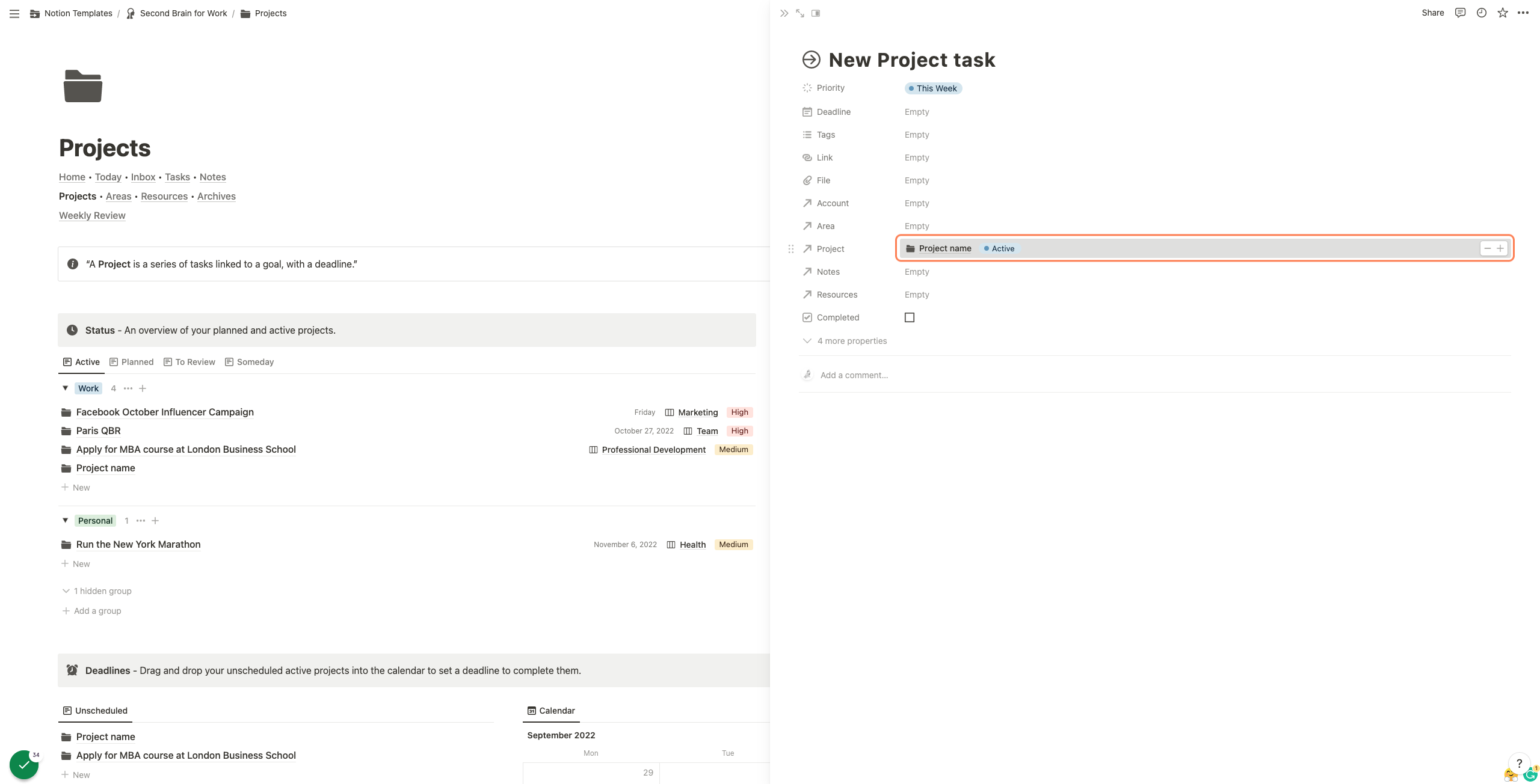1540x784 pixels.
Task: Click the Share button
Action: (x=1433, y=13)
